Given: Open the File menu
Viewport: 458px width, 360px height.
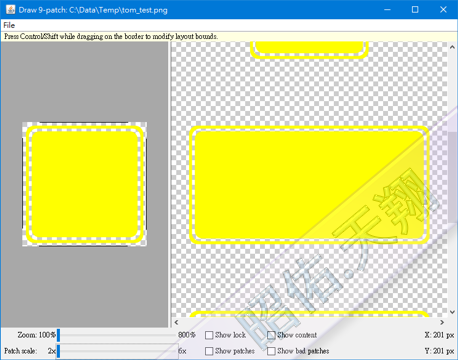Looking at the screenshot, I should pyautogui.click(x=9, y=25).
